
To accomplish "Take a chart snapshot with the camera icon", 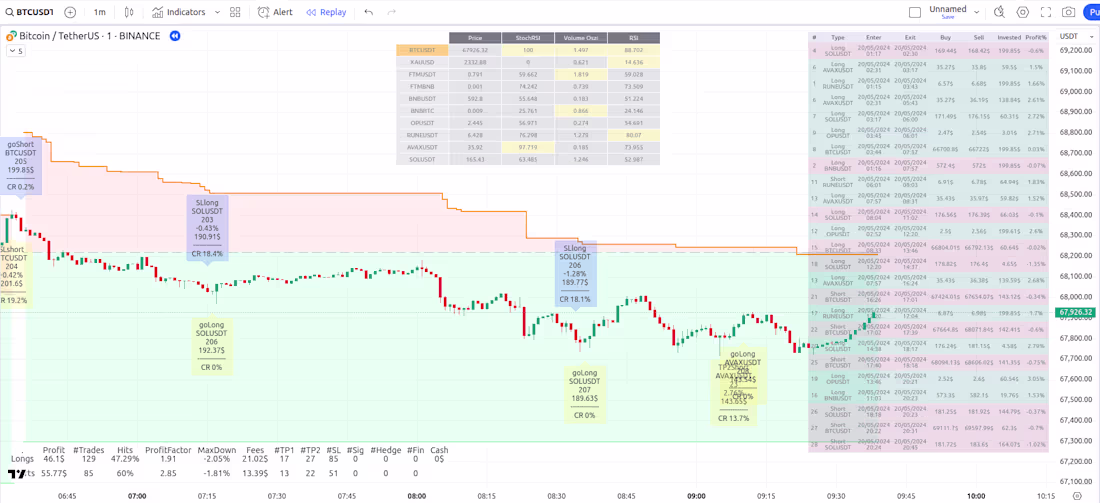I will [1068, 12].
